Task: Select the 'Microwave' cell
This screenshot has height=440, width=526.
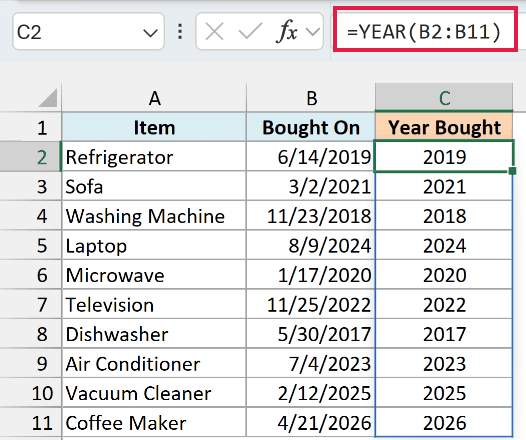Action: click(154, 275)
